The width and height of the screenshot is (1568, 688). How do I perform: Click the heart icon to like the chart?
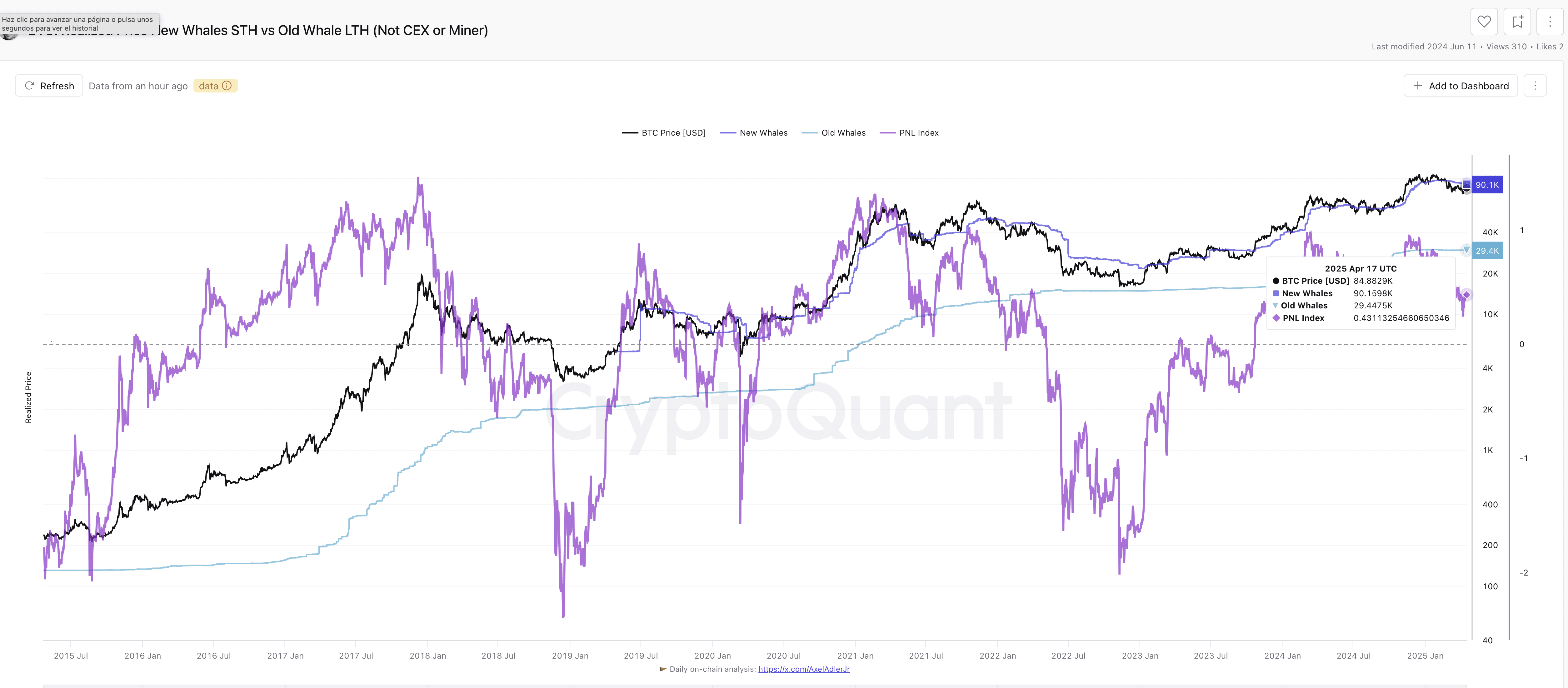tap(1484, 22)
